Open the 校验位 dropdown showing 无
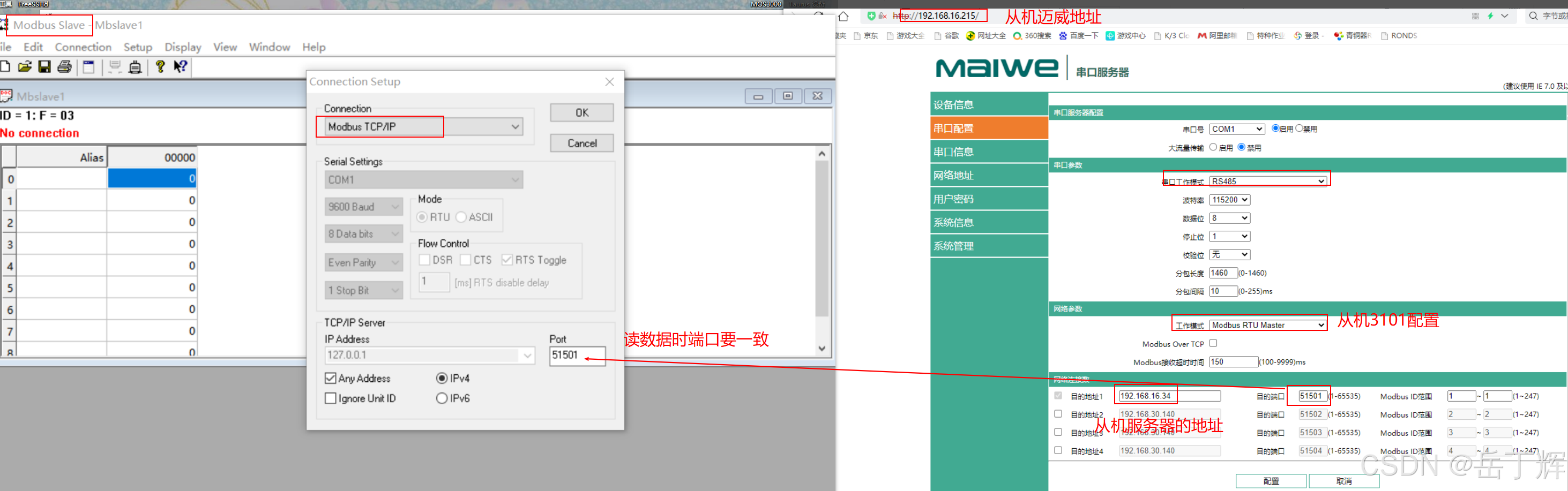The image size is (1568, 491). pyautogui.click(x=1229, y=254)
